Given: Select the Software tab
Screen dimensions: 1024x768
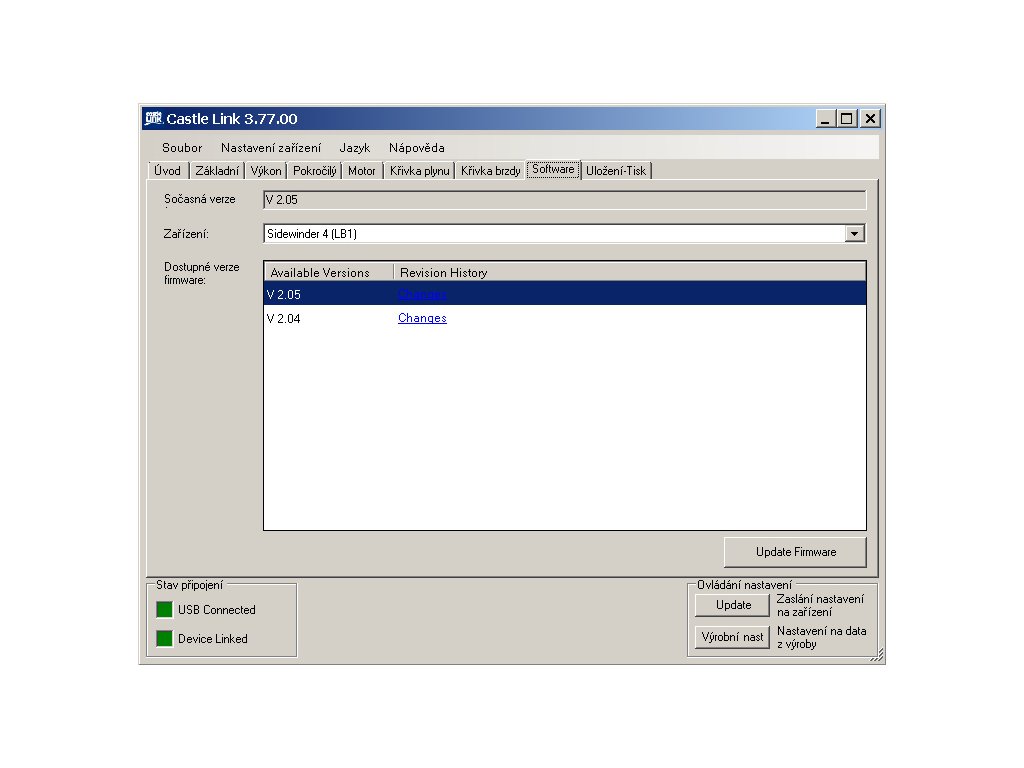Looking at the screenshot, I should click(553, 169).
